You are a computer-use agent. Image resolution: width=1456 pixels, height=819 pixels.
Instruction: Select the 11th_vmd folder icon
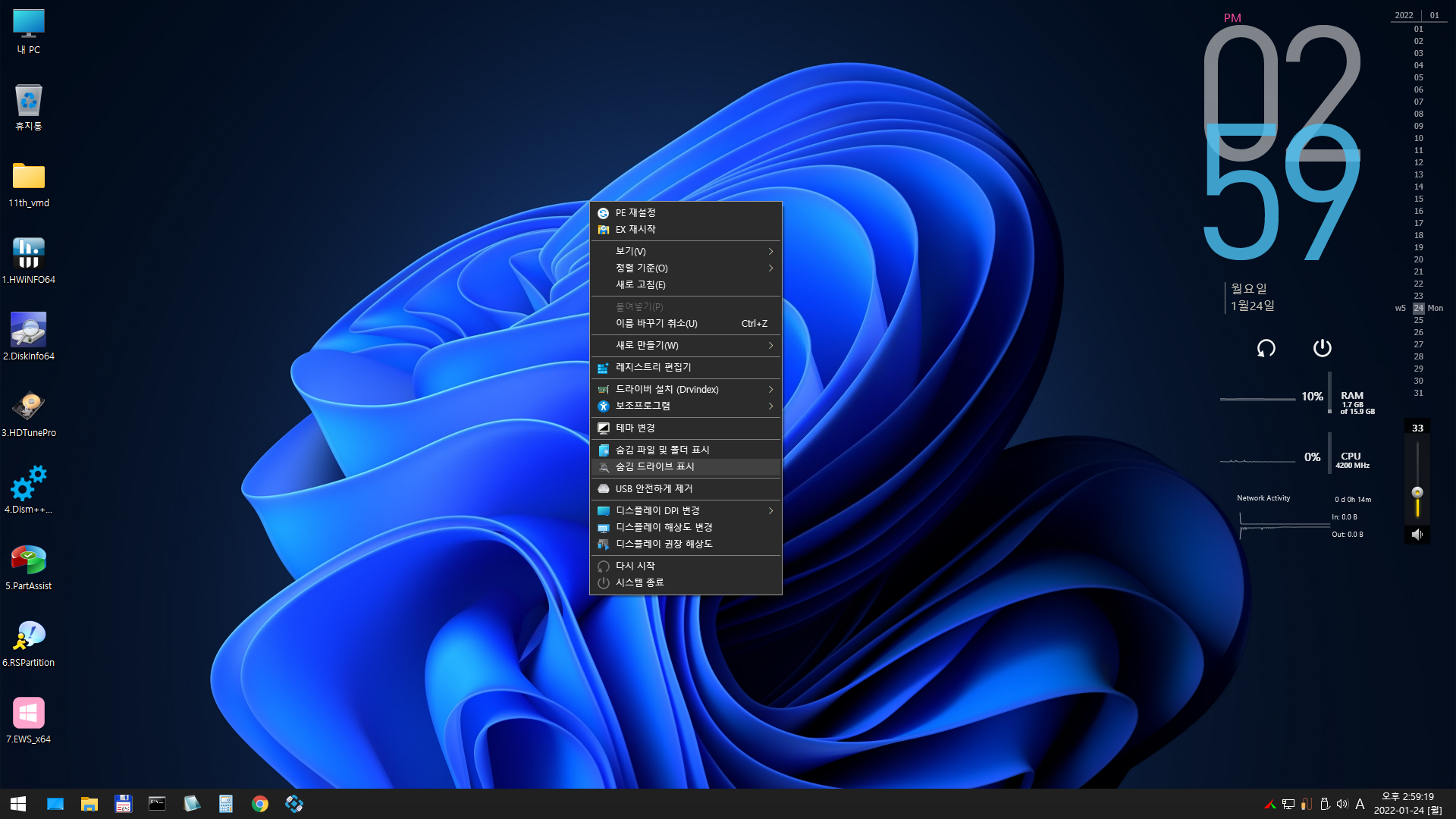[29, 184]
